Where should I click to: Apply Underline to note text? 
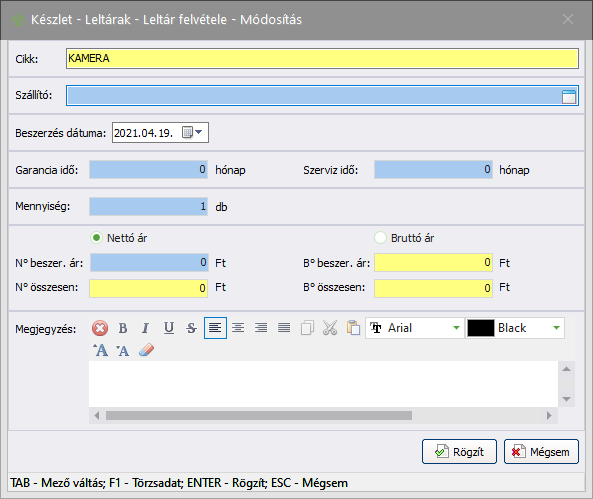tap(169, 328)
